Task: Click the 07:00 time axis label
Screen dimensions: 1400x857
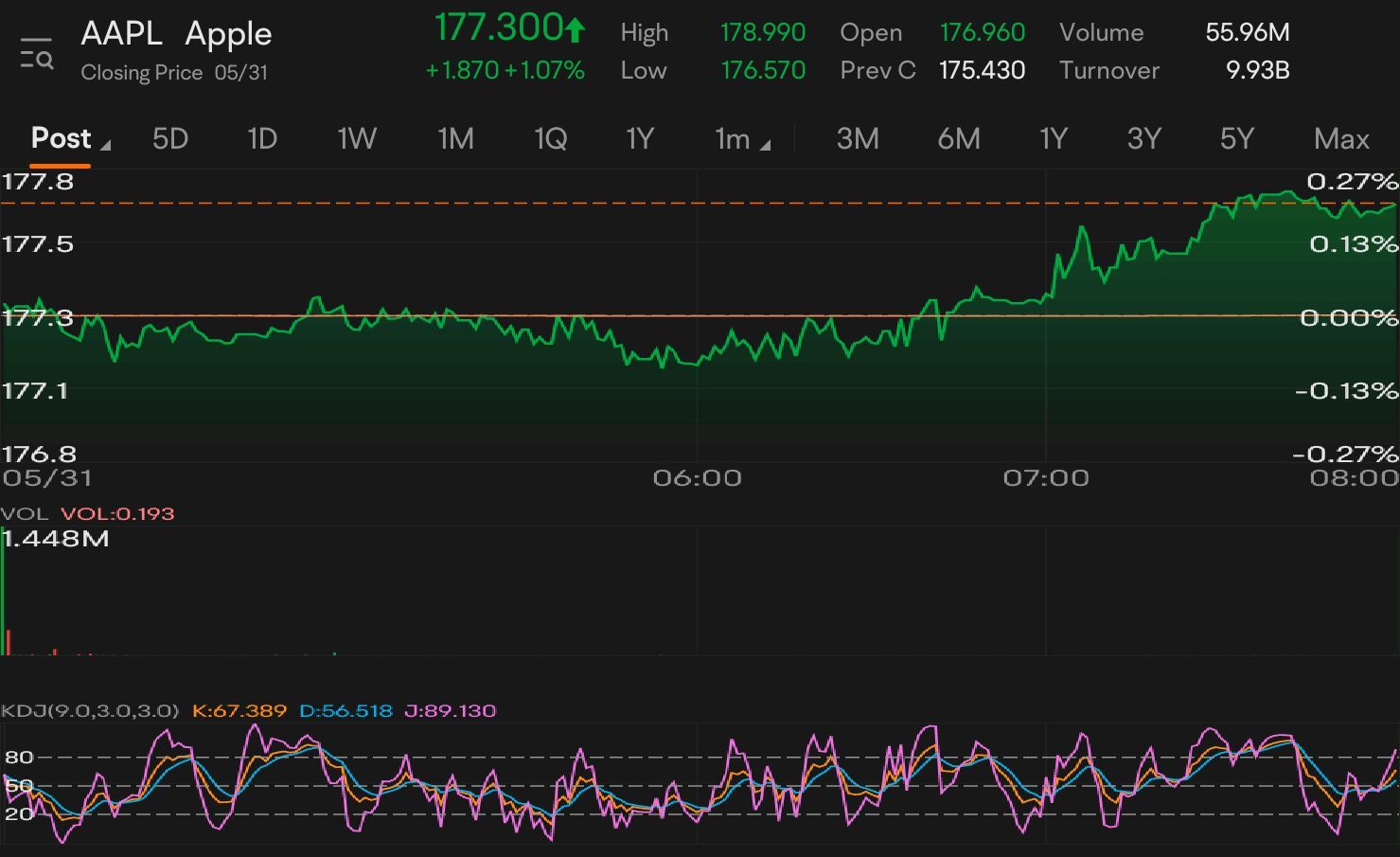Action: pyautogui.click(x=1046, y=478)
